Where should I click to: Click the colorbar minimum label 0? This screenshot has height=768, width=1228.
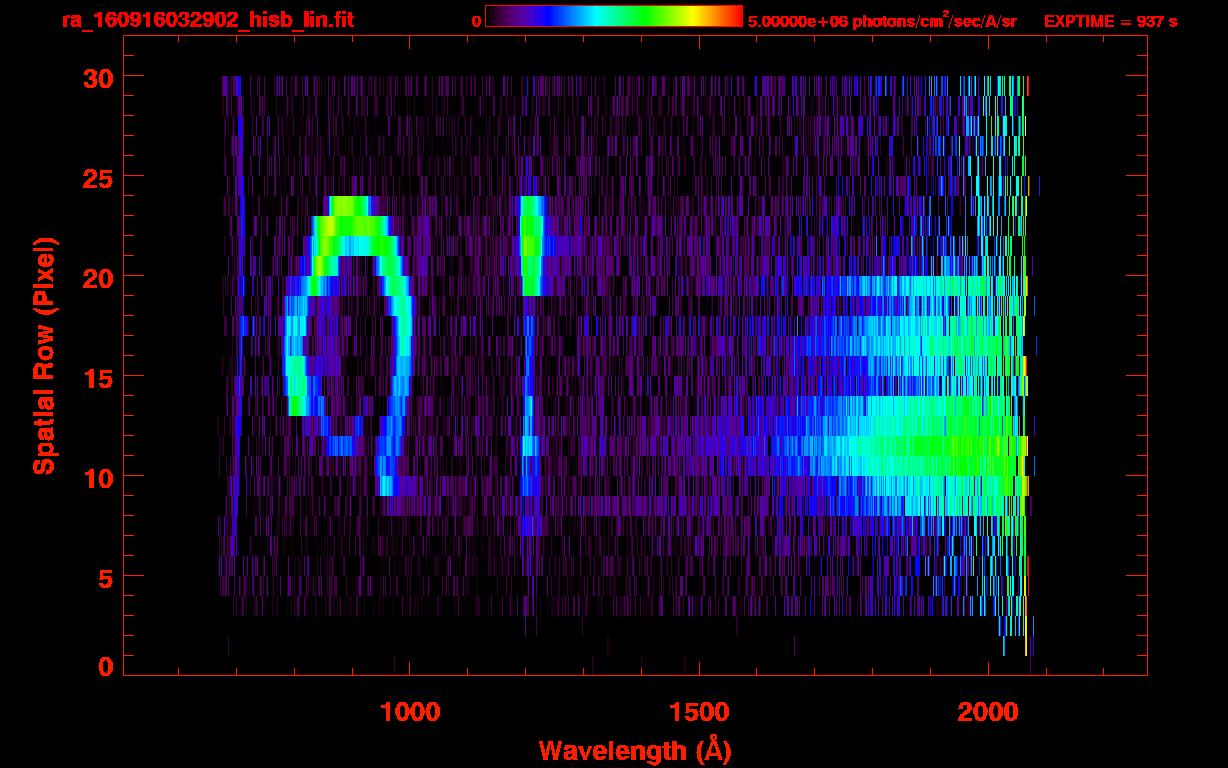tap(477, 21)
